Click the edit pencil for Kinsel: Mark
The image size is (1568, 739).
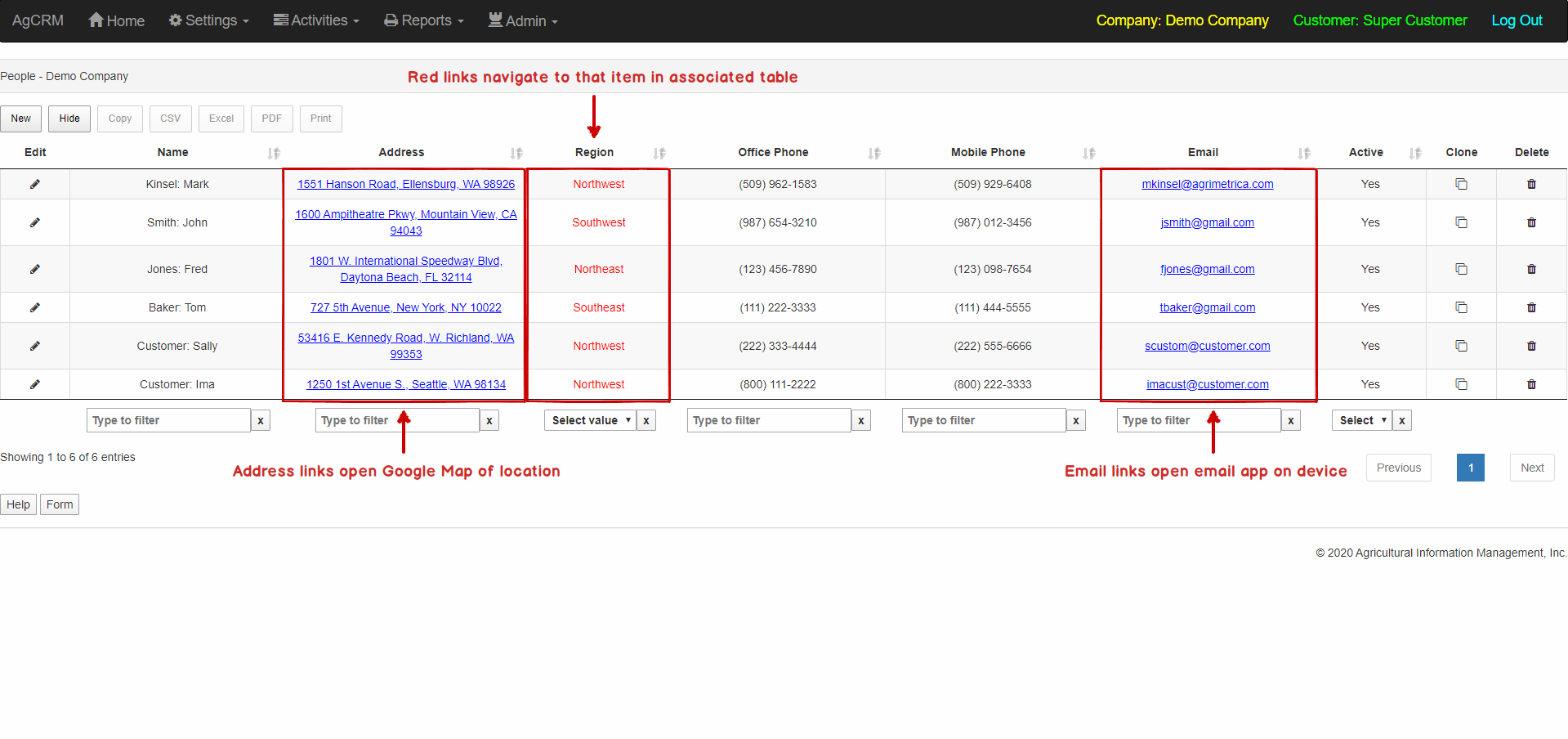point(35,184)
